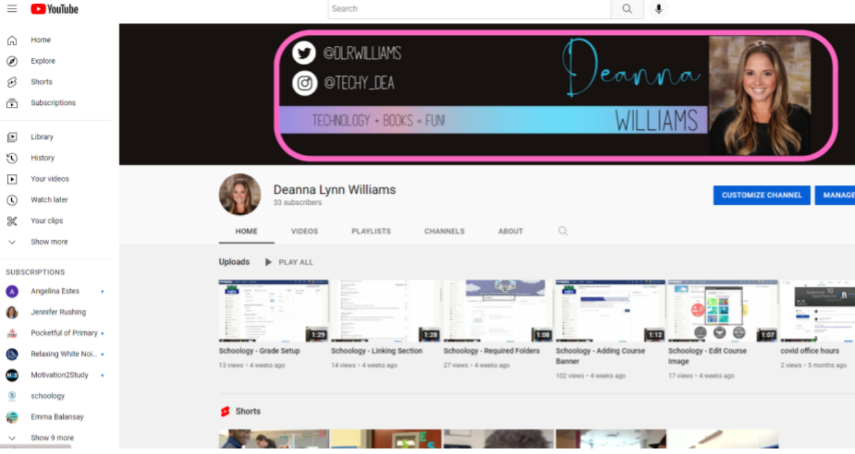
Task: Click the 'SUBSCRIPTIONS' sidebar heading
Action: [x=35, y=272]
